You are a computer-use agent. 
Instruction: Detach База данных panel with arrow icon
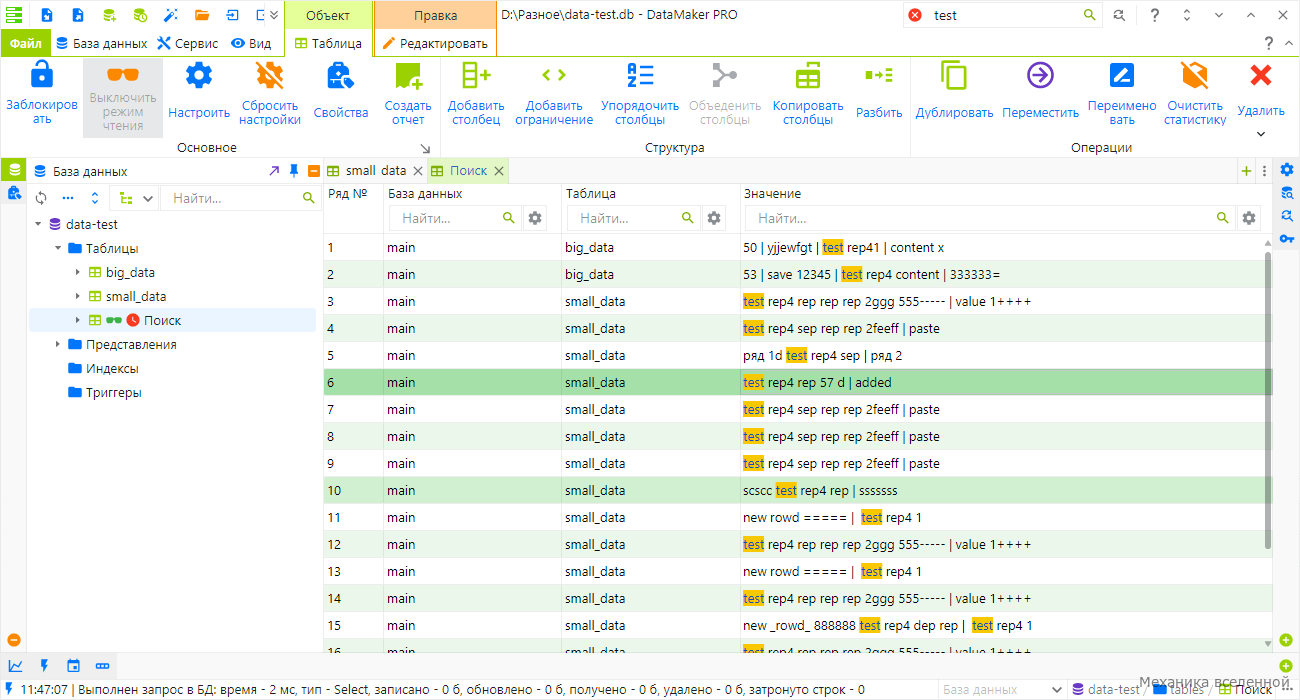(274, 171)
